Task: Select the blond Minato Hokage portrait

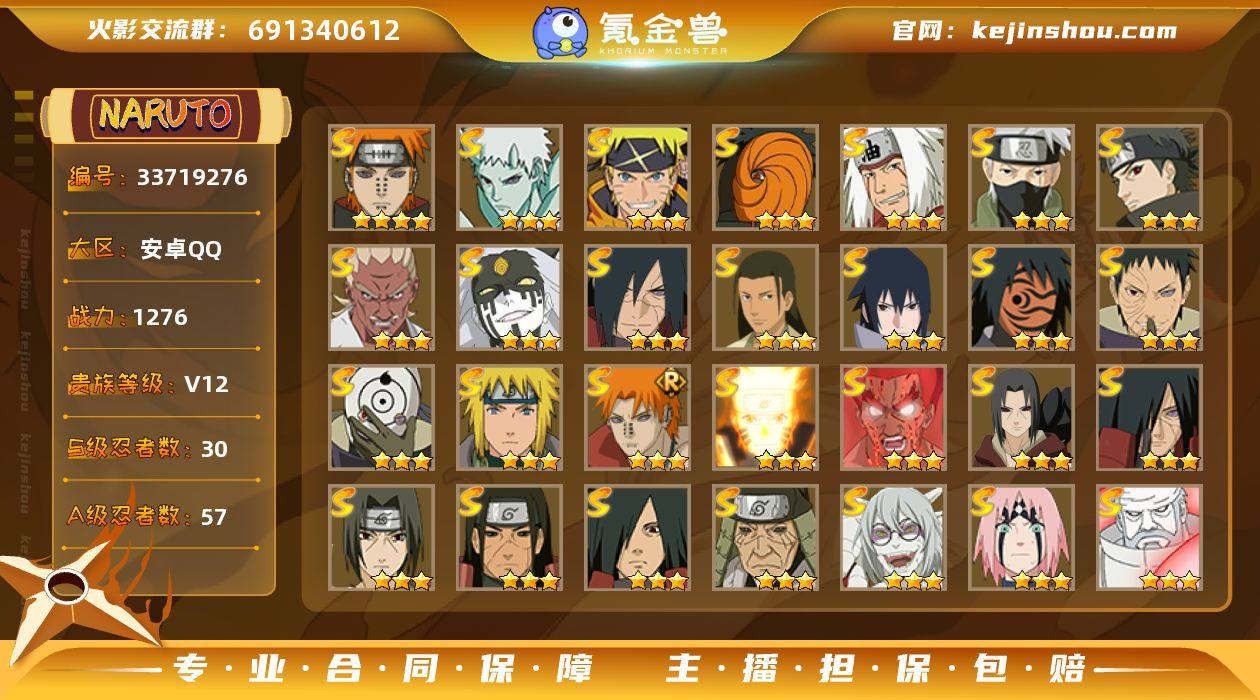Action: [509, 418]
